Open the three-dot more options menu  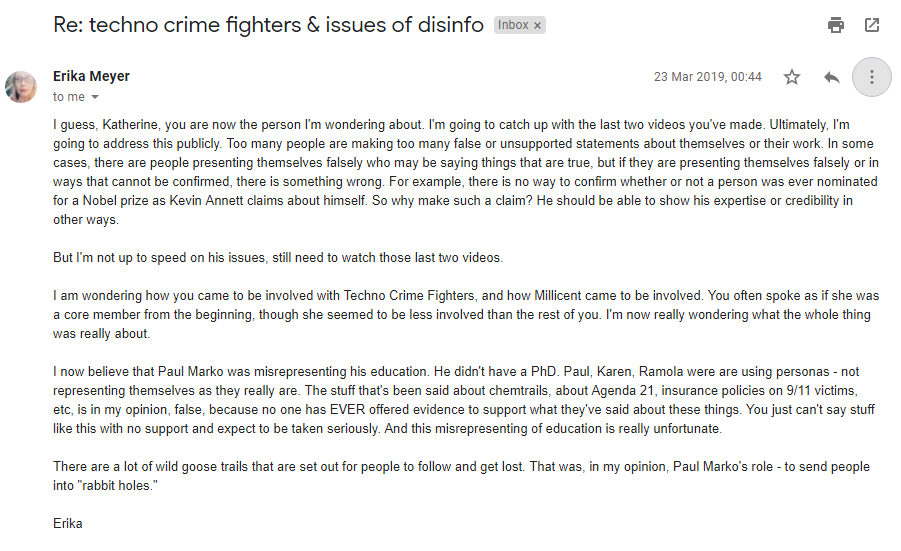(x=872, y=77)
